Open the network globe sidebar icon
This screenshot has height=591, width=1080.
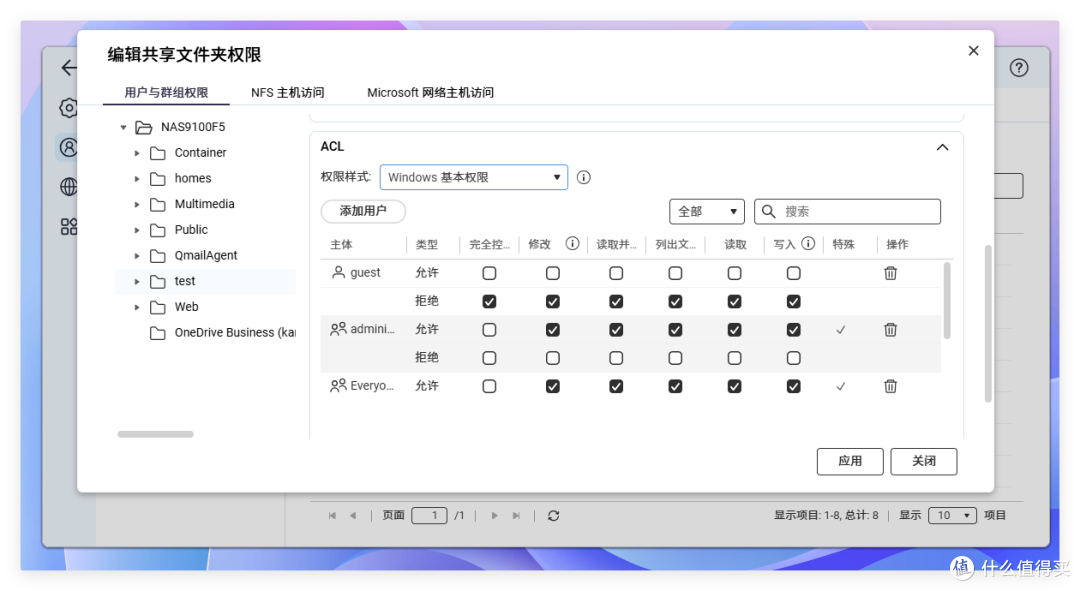coord(69,187)
